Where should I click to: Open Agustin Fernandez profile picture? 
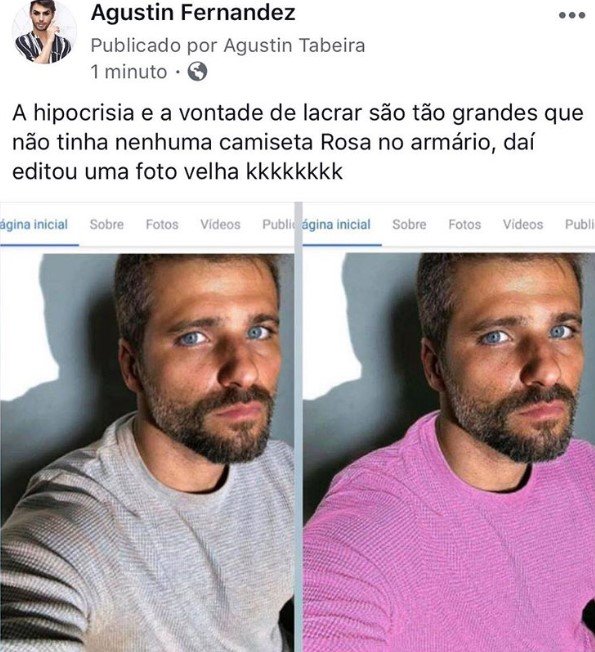pyautogui.click(x=44, y=32)
